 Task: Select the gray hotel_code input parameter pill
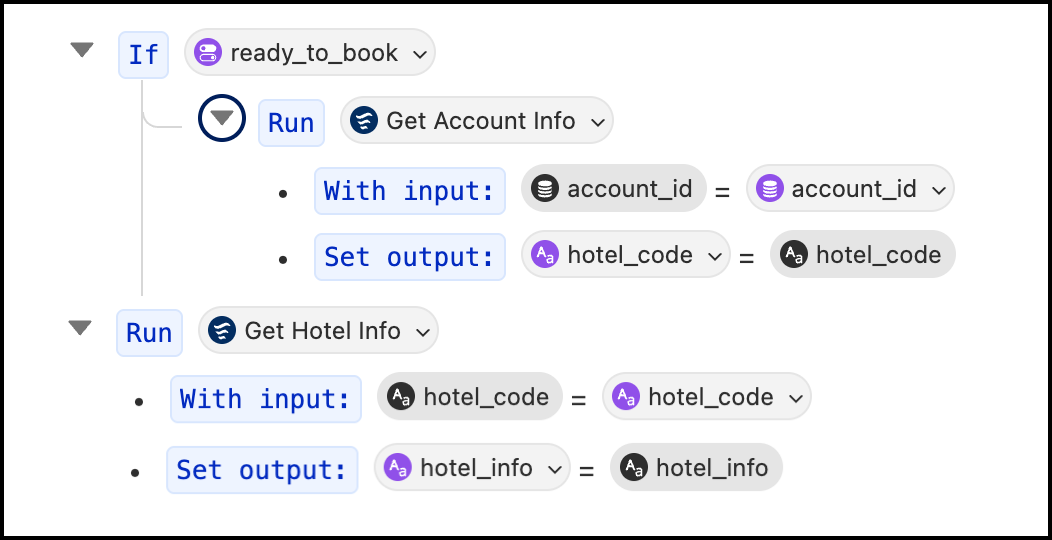[x=470, y=396]
